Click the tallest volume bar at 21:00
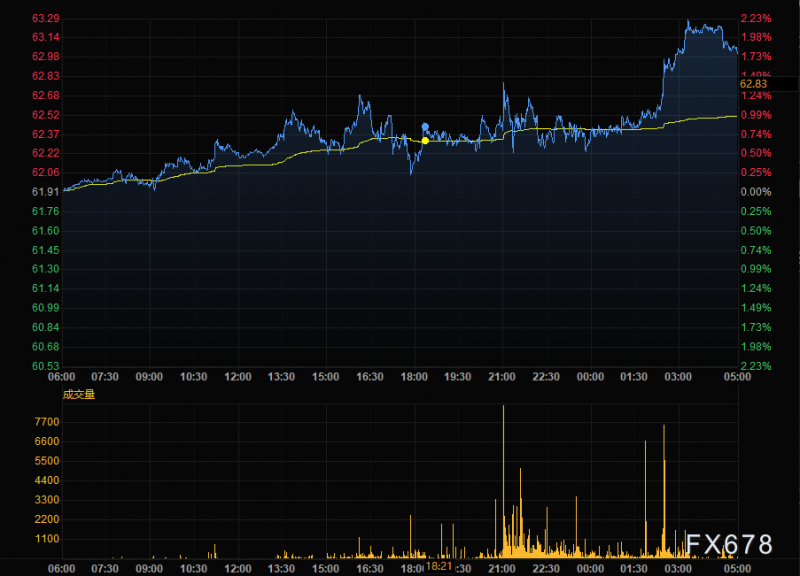This screenshot has width=800, height=576. pyautogui.click(x=503, y=481)
